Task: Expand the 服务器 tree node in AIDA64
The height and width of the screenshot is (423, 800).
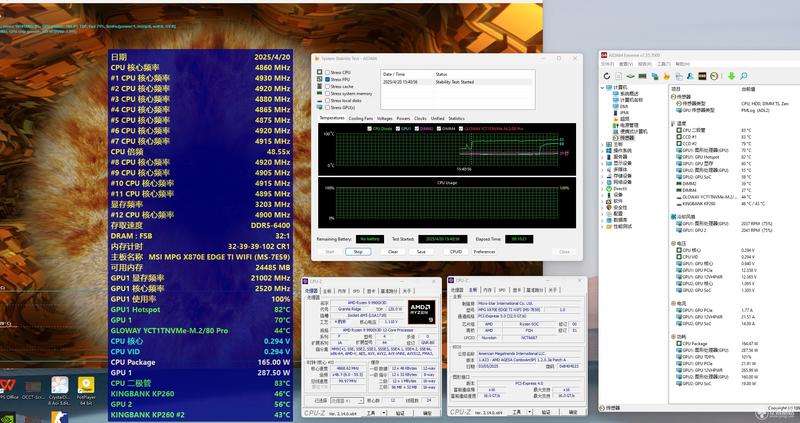Action: [602, 157]
